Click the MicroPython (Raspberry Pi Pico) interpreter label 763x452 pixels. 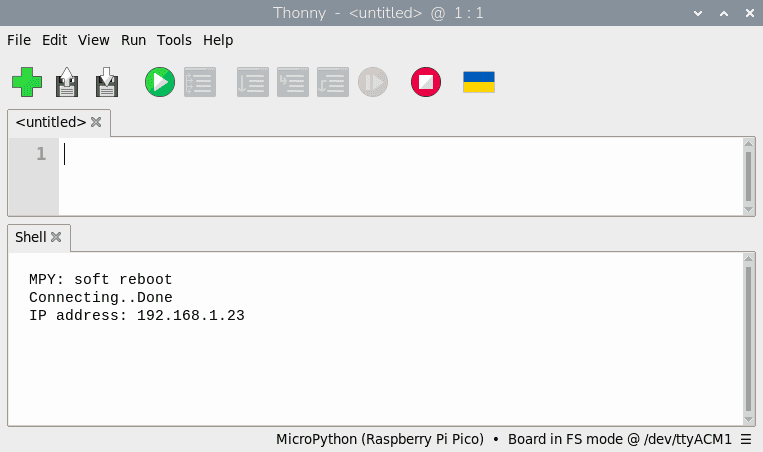point(380,439)
